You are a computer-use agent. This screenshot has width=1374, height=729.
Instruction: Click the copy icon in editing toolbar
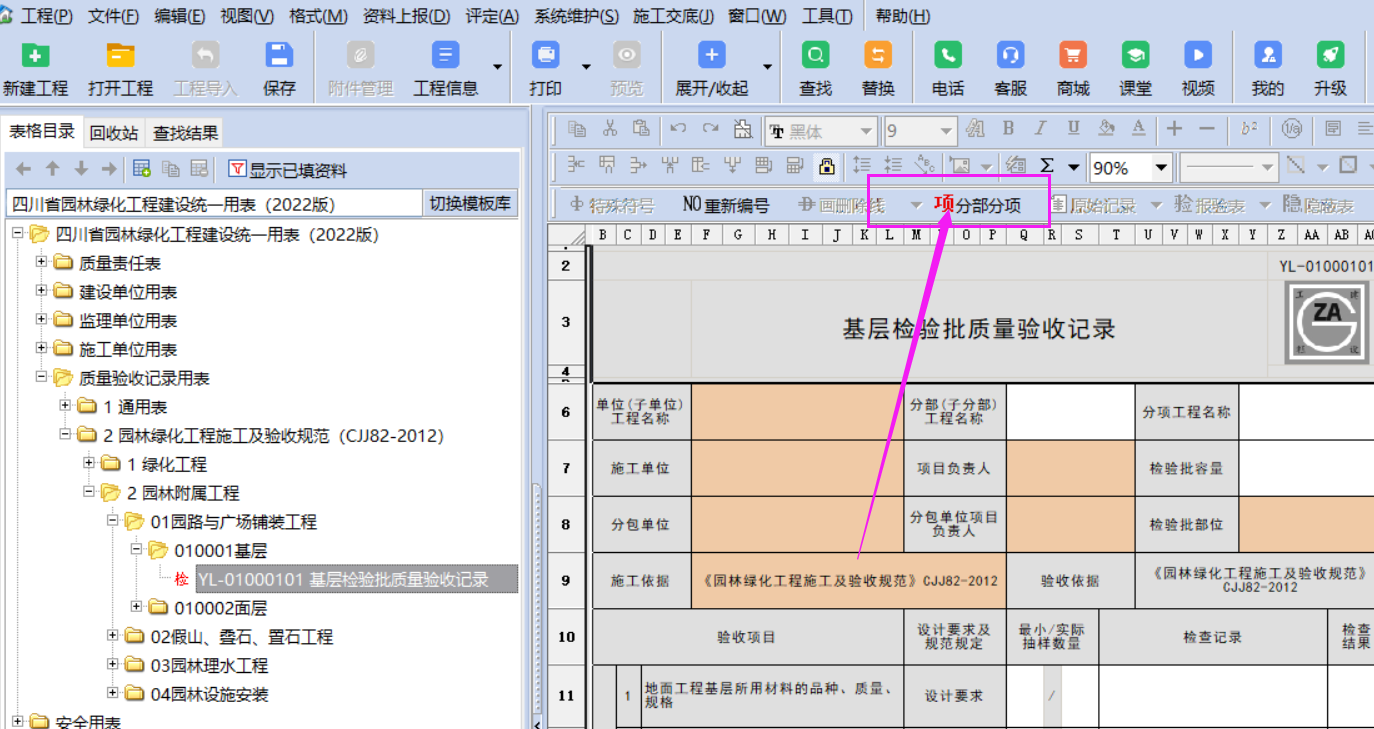click(x=577, y=129)
